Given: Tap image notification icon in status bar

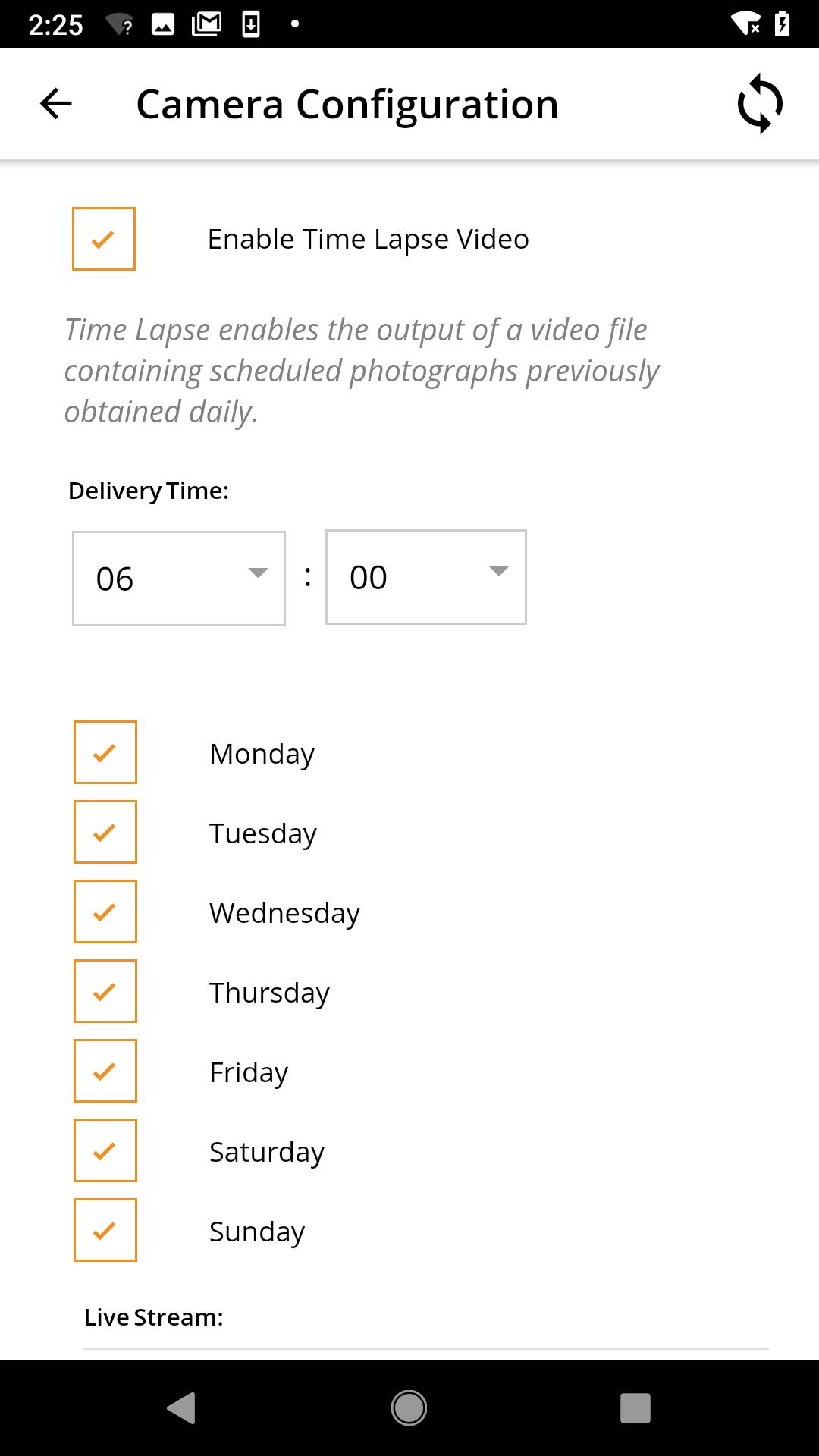Looking at the screenshot, I should point(163,24).
